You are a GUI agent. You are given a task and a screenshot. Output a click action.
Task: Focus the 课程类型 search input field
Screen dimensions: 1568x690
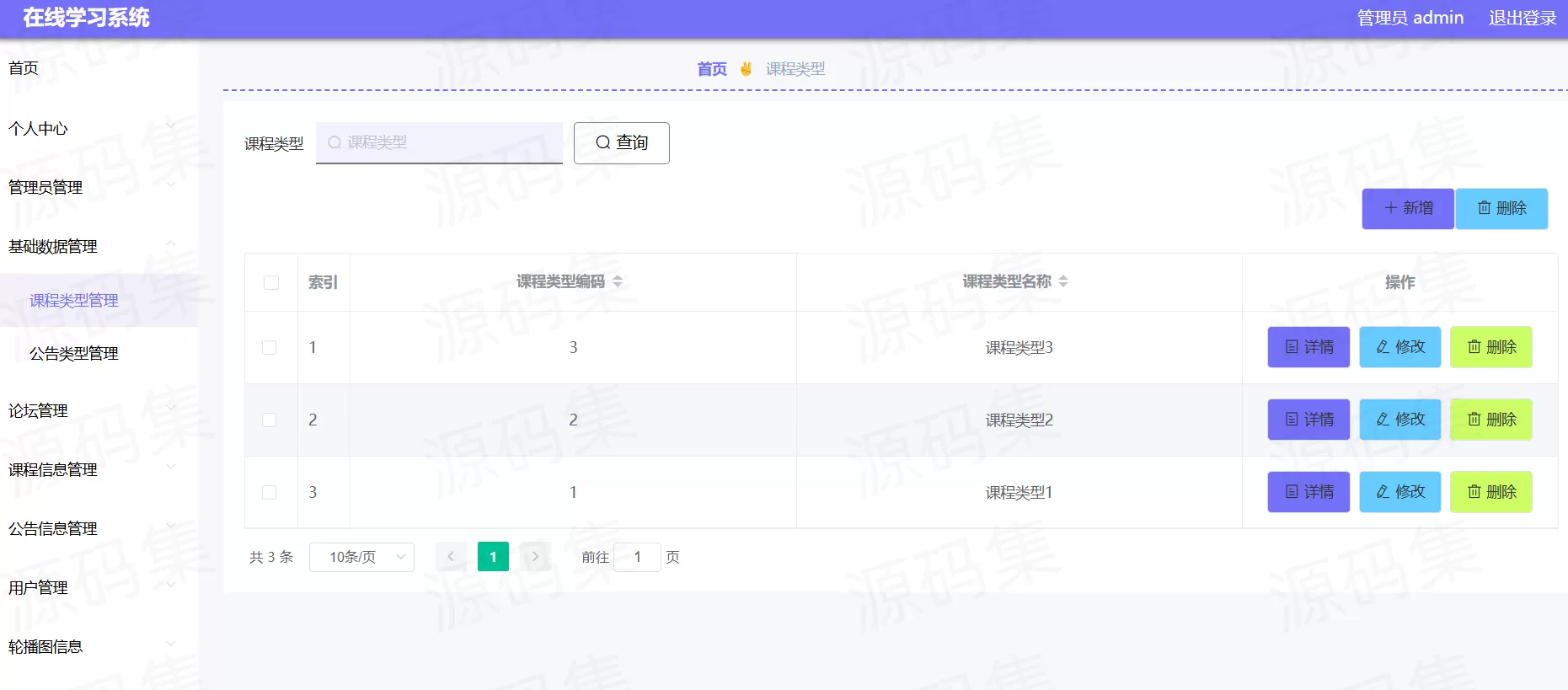click(439, 142)
